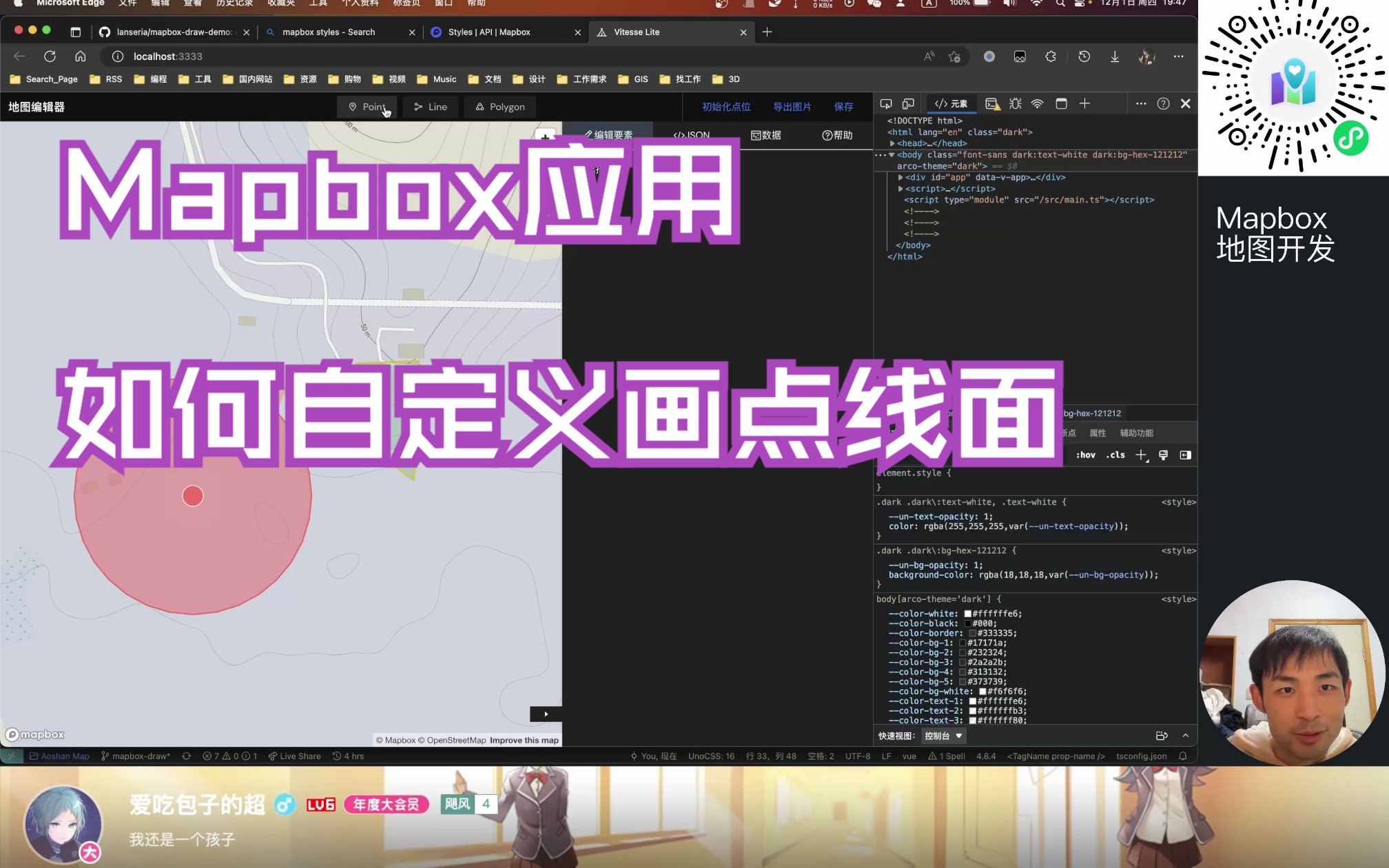Viewport: 1389px width, 868px height.
Task: Open the DevTools Console panel icon
Action: 992,103
